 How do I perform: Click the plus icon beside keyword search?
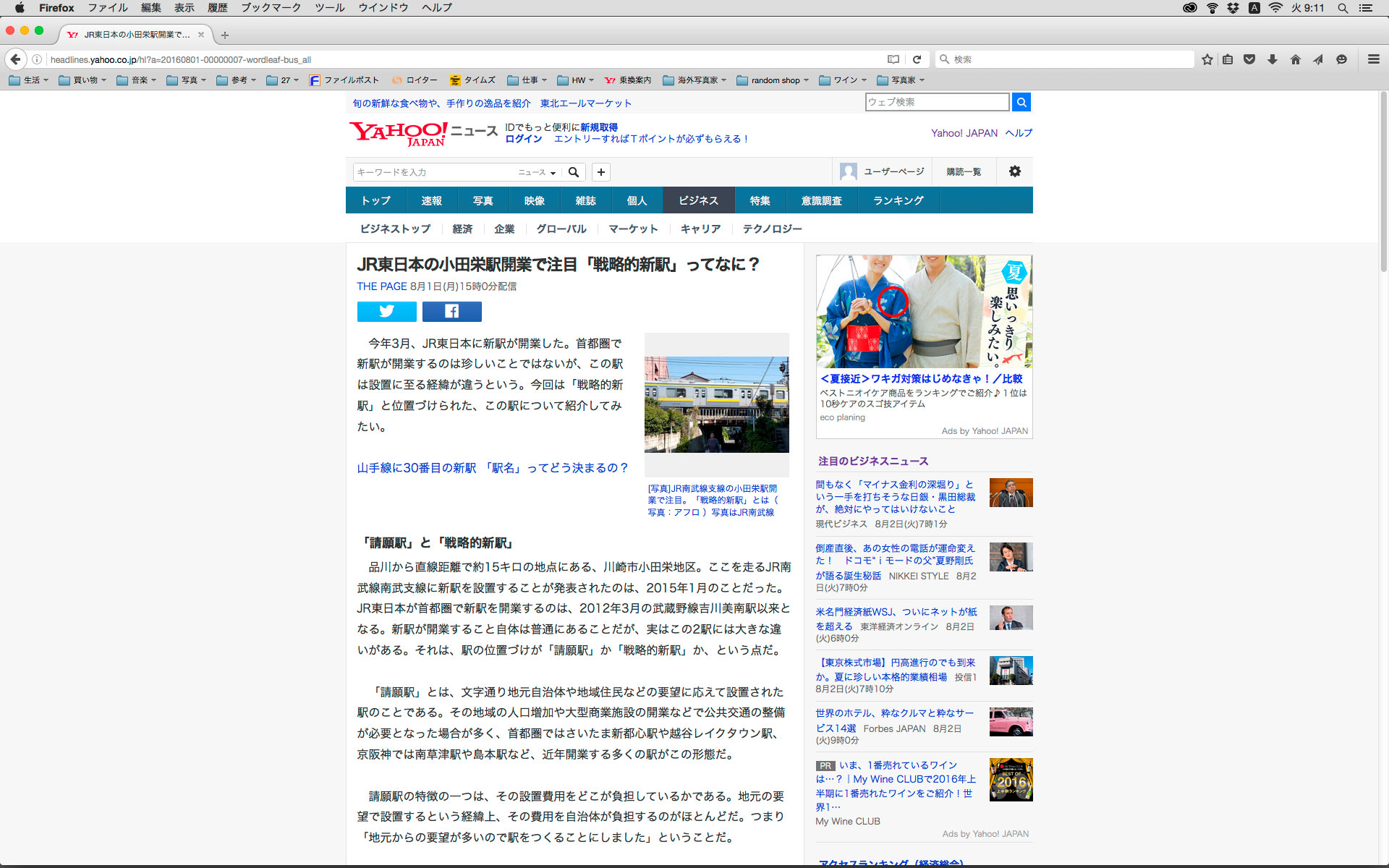click(600, 171)
